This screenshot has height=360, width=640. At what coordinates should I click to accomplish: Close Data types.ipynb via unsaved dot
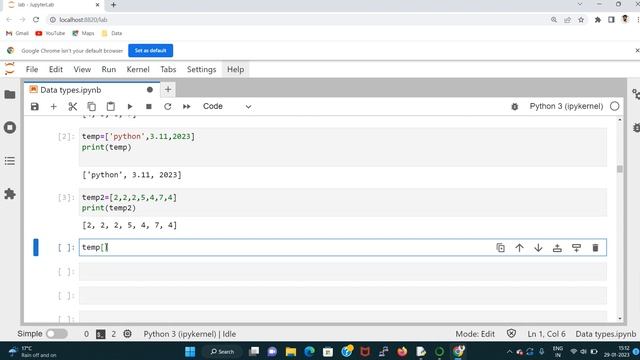(x=150, y=90)
